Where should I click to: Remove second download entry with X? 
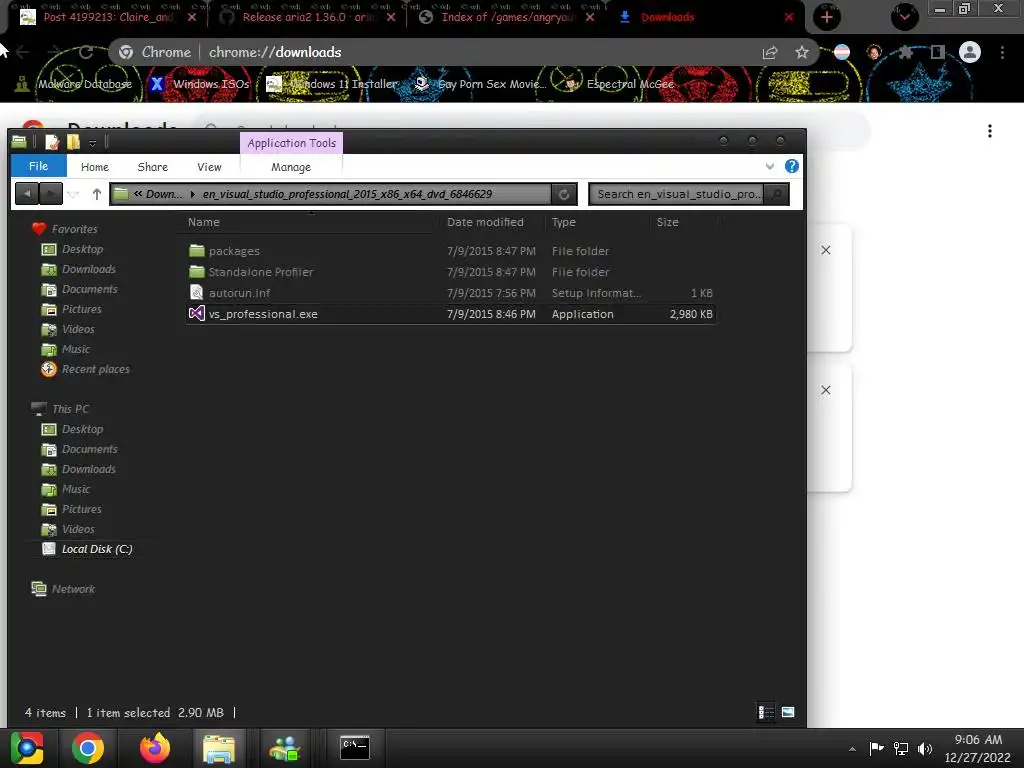825,390
